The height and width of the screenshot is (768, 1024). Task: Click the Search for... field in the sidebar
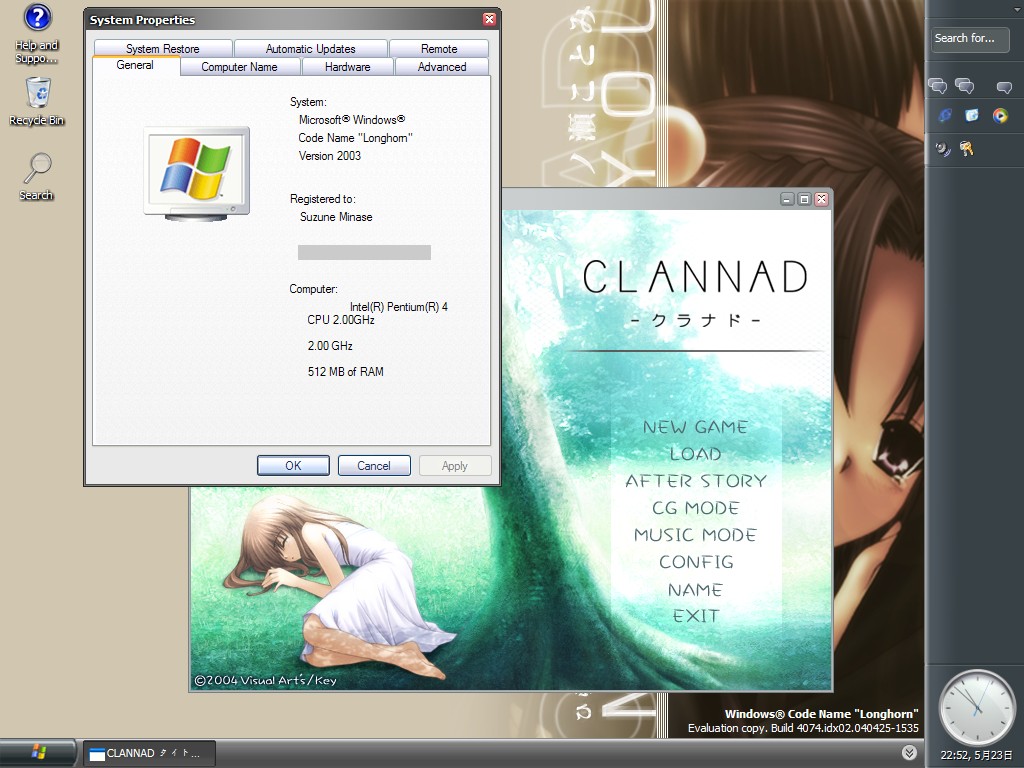tap(968, 39)
